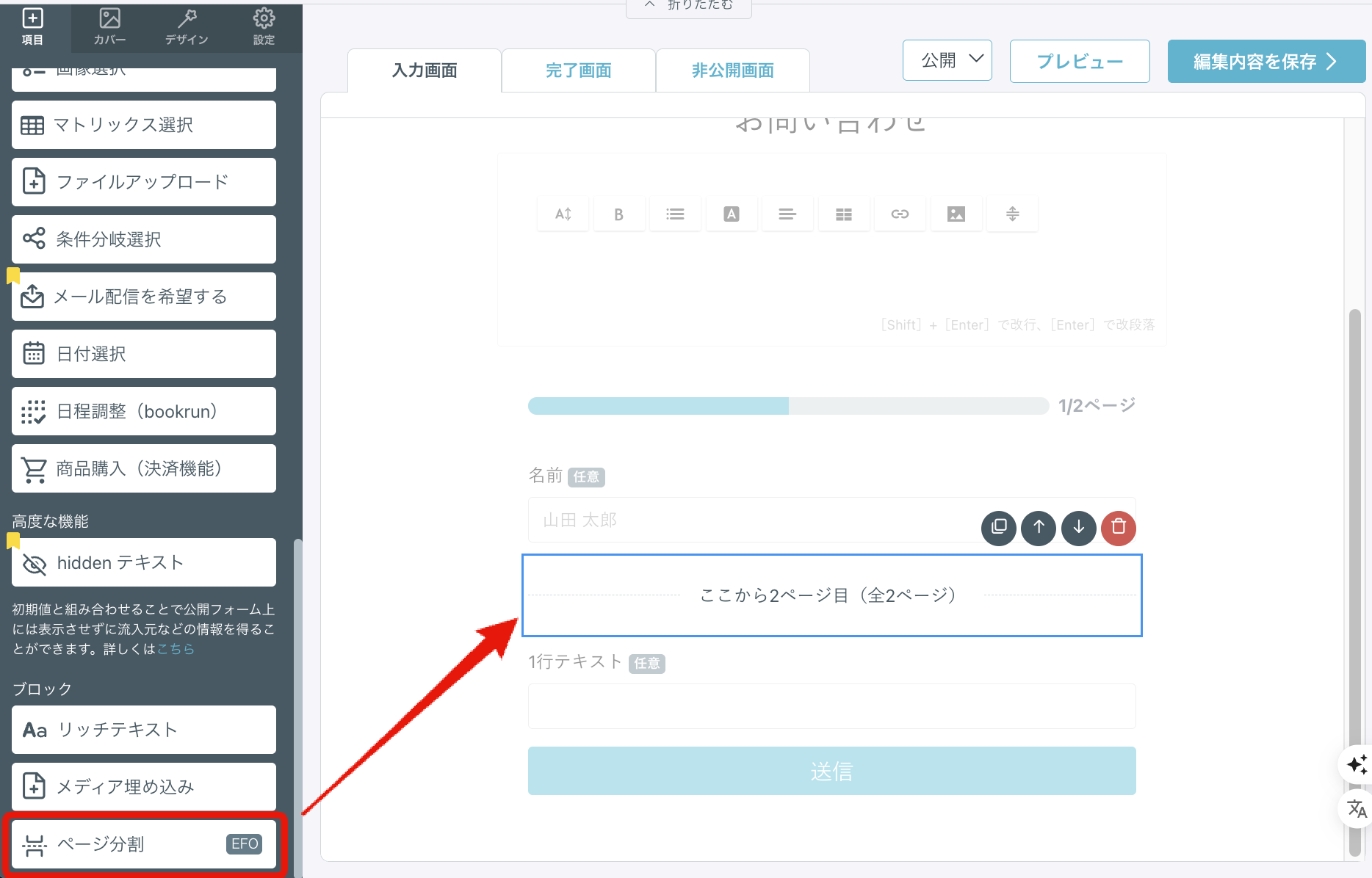Click the image insert icon
Screen dimensions: 1372x878
956,214
